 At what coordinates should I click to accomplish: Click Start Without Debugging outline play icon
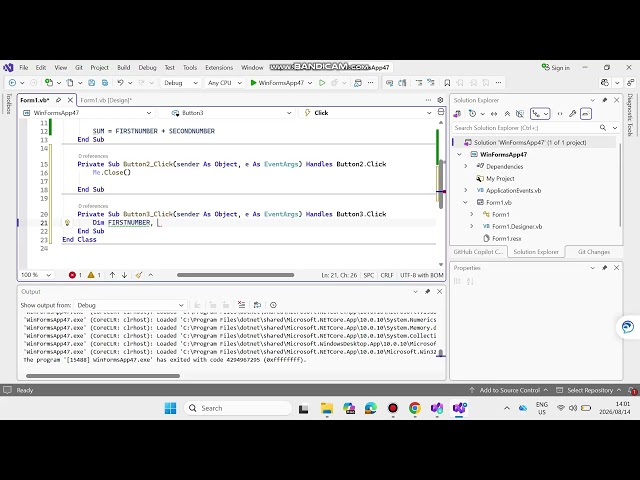[x=322, y=83]
